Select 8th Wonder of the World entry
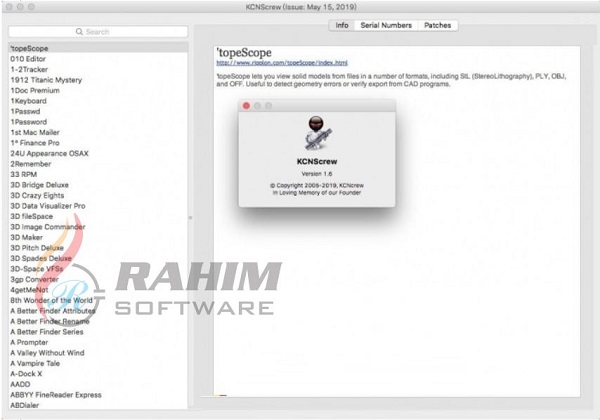The height and width of the screenshot is (420, 600). pyautogui.click(x=98, y=300)
